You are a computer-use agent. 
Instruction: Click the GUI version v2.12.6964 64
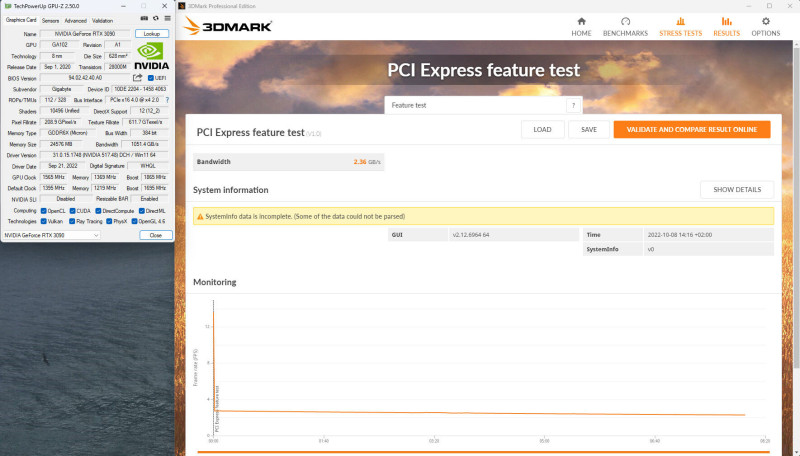514,235
